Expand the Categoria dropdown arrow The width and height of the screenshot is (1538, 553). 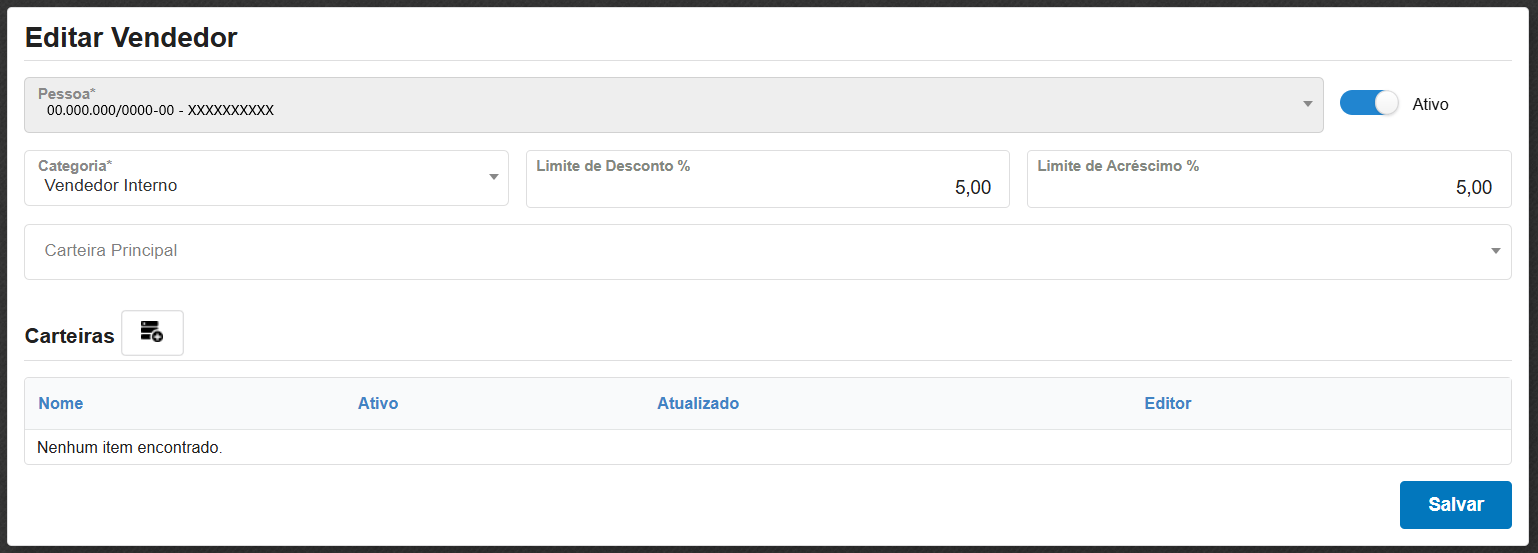[493, 177]
